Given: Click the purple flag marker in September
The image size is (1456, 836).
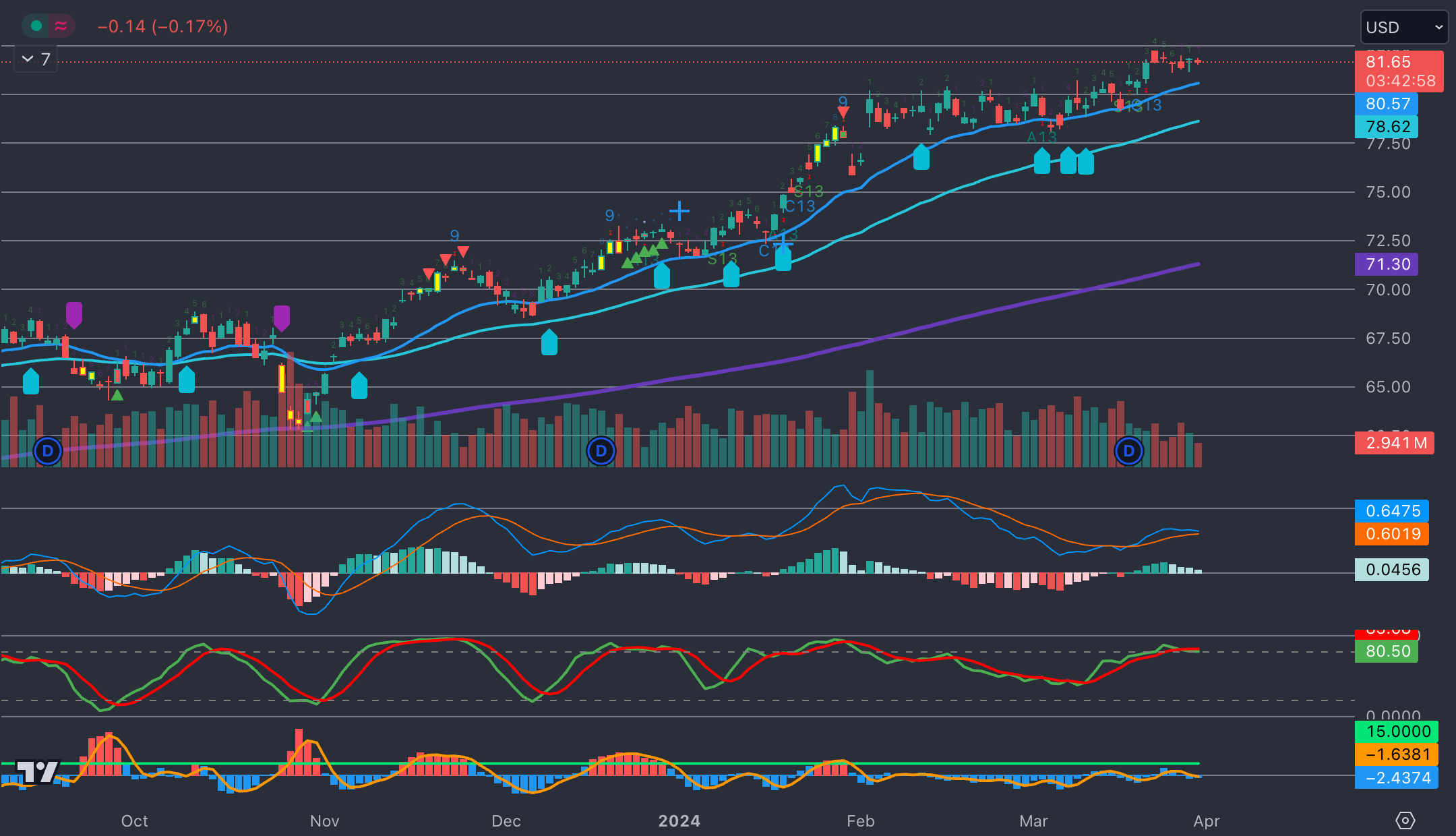Looking at the screenshot, I should click(74, 315).
